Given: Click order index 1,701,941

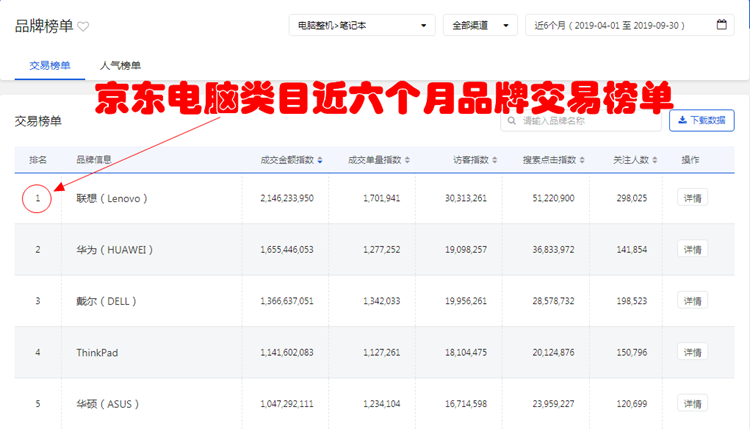Looking at the screenshot, I should tap(382, 198).
